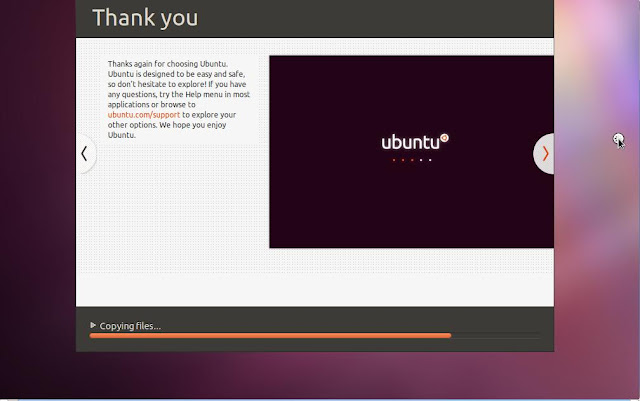Go back to the previous slide arrow
The width and height of the screenshot is (640, 401).
click(x=85, y=154)
